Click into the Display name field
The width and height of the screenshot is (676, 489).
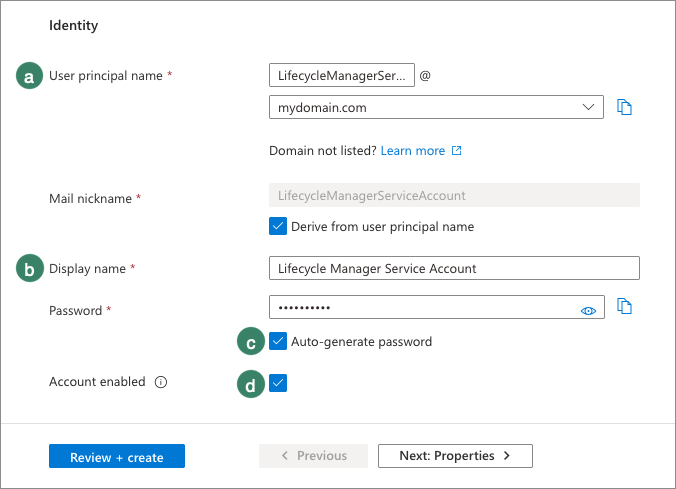[454, 268]
